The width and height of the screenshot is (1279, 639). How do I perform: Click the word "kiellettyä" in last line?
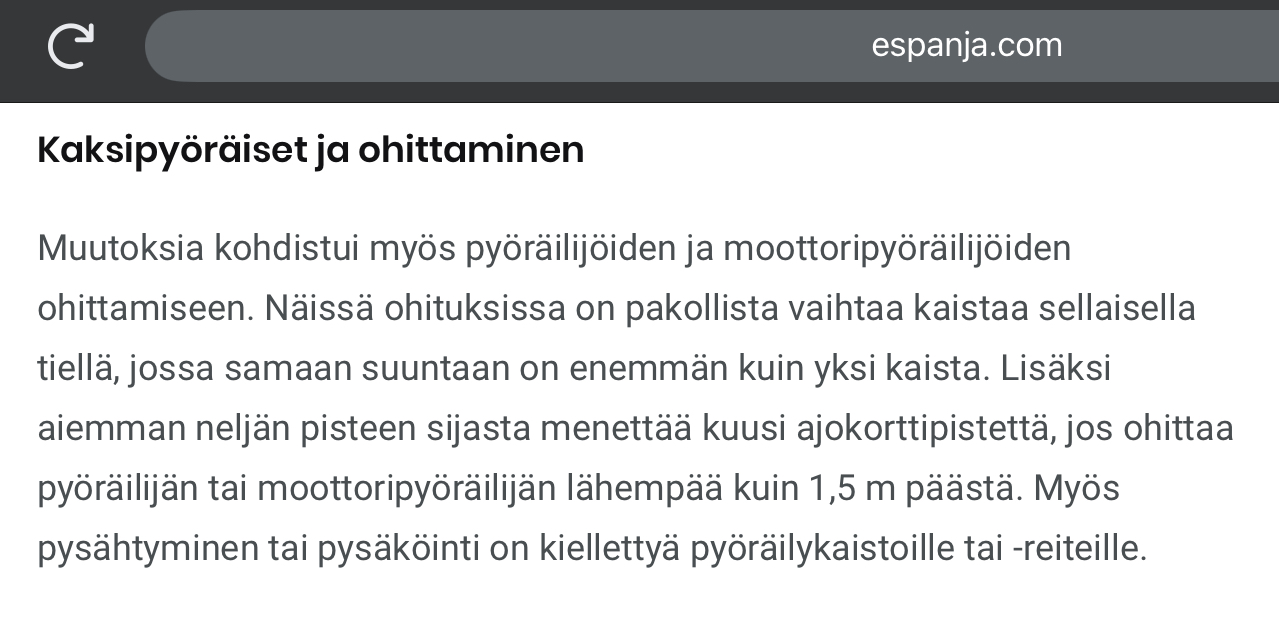click(624, 550)
